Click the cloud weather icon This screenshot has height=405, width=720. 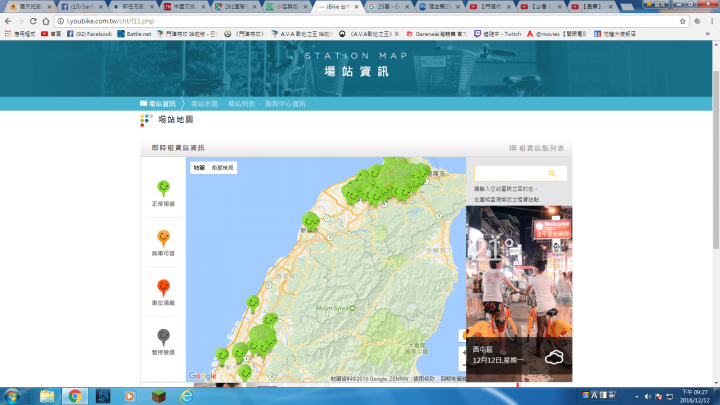click(x=554, y=357)
